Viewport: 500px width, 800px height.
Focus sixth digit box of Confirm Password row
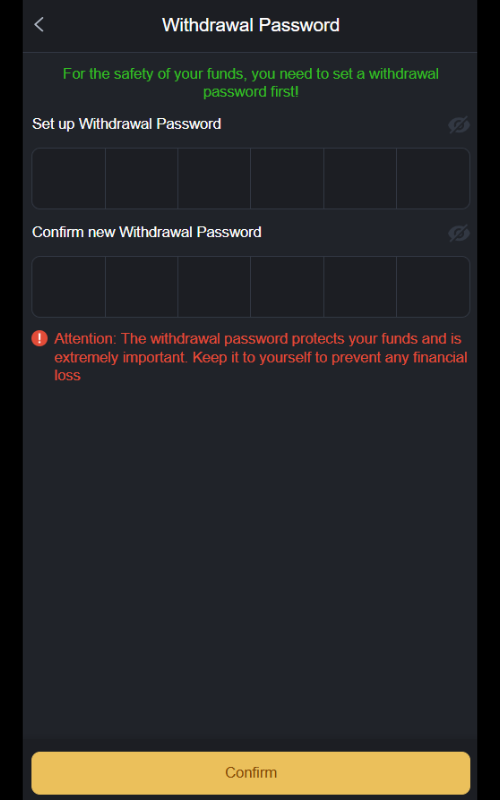433,287
